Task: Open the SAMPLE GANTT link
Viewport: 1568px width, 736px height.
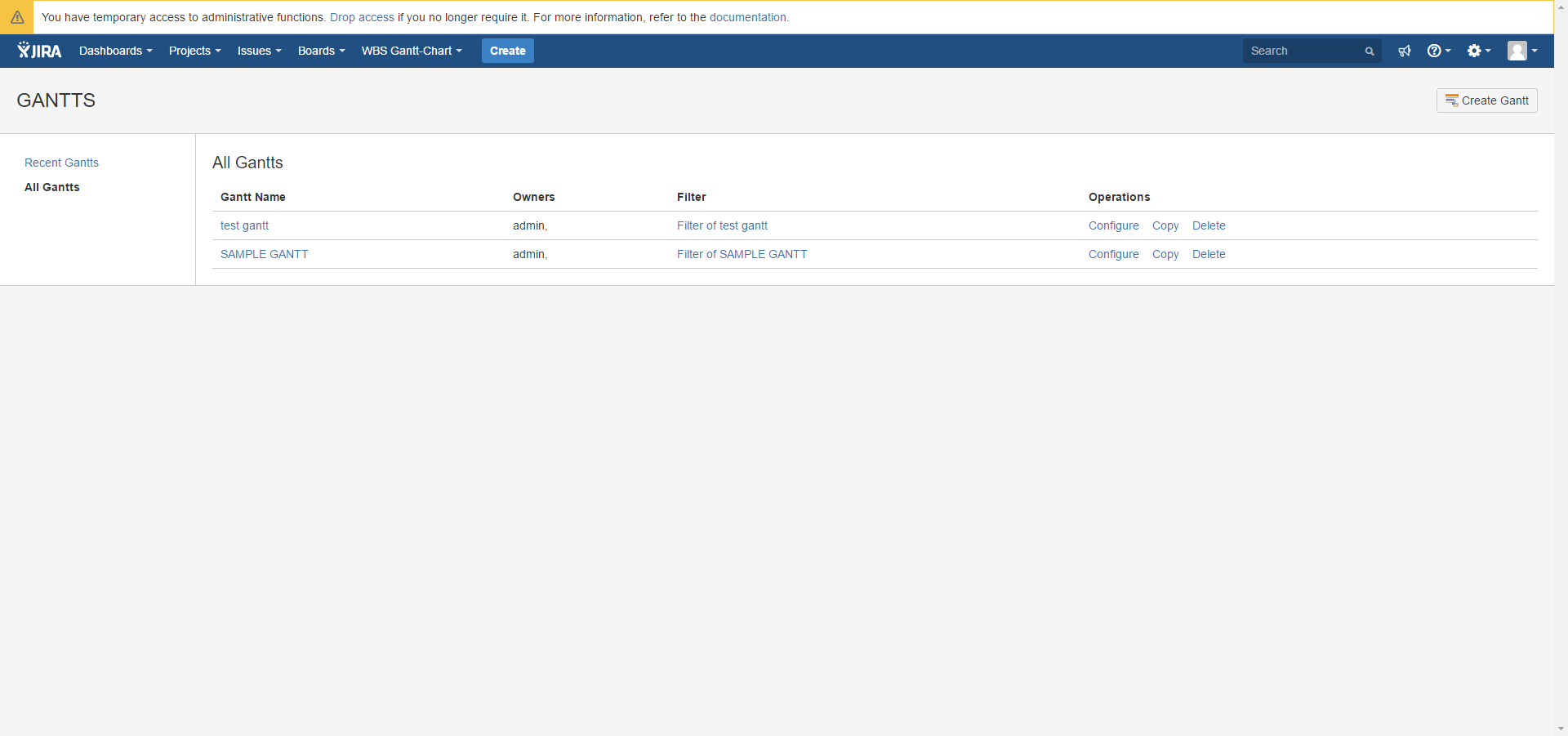Action: tap(264, 254)
